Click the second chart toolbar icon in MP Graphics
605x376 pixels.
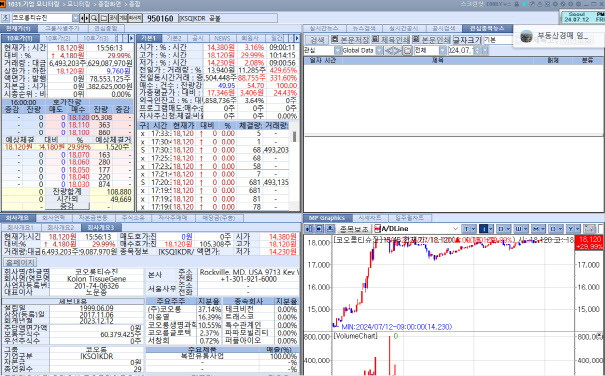tap(319, 229)
